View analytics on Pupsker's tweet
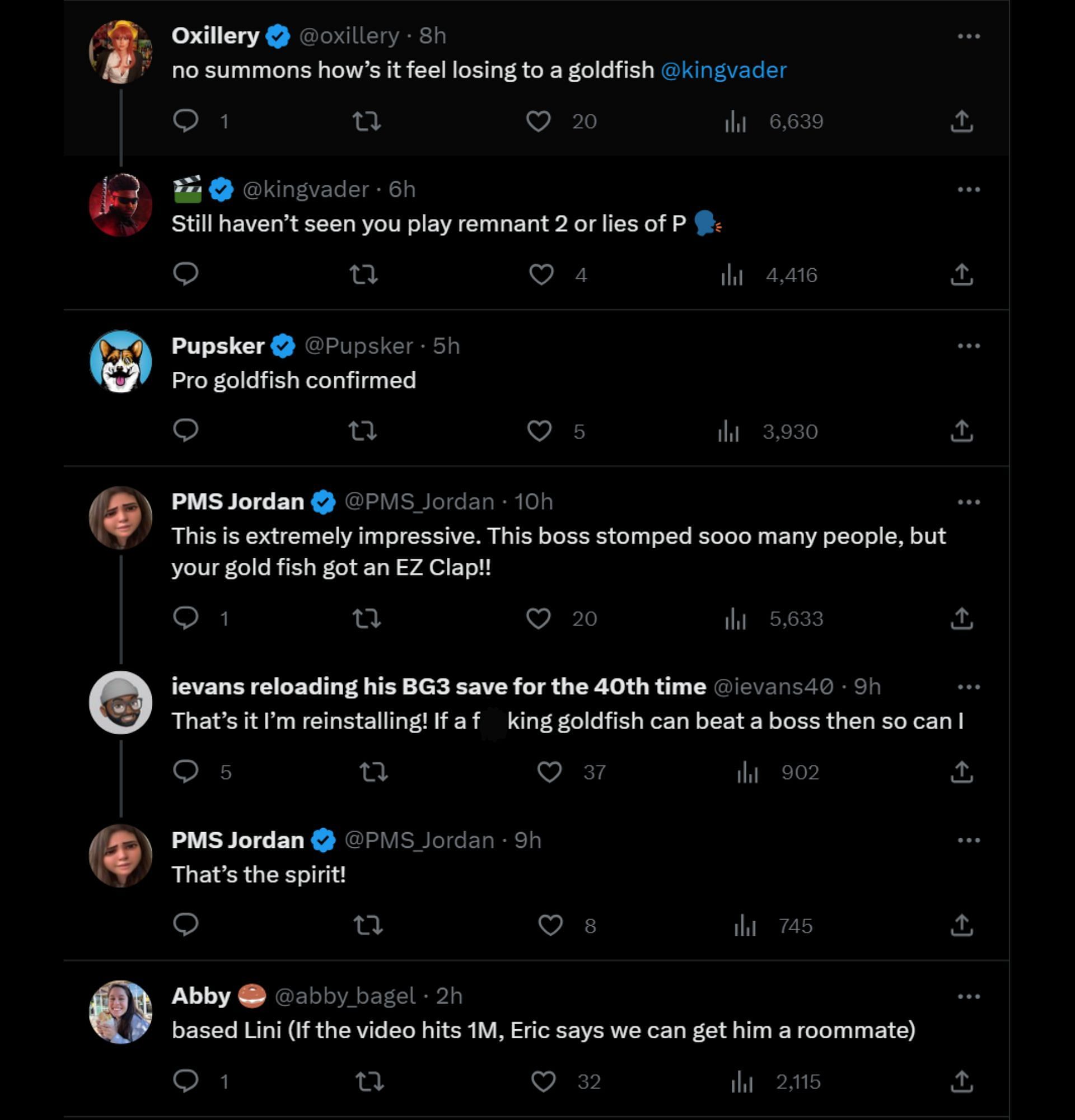 pyautogui.click(x=729, y=431)
